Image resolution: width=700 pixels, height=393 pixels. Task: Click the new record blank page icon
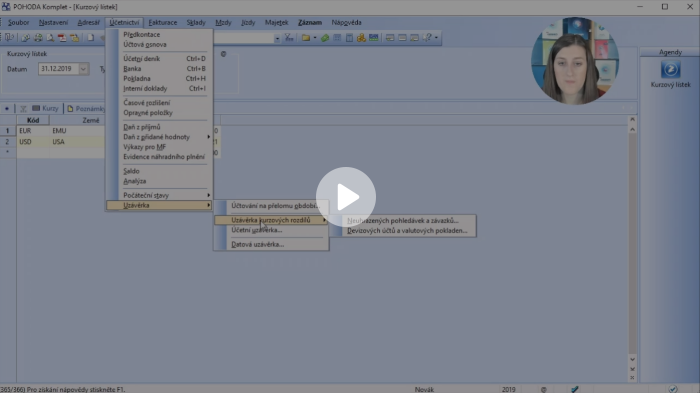(90, 38)
